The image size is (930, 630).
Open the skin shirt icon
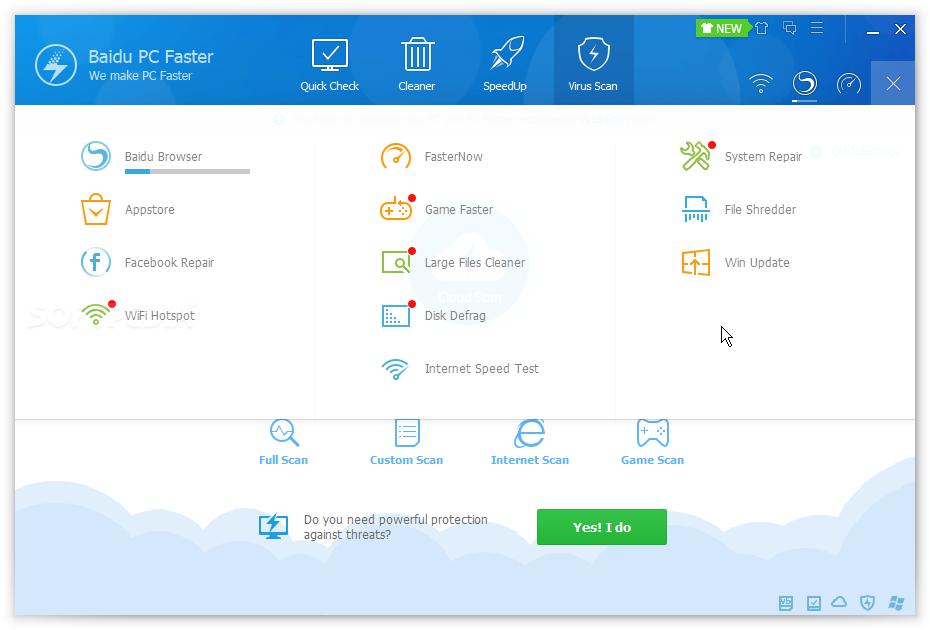point(762,28)
